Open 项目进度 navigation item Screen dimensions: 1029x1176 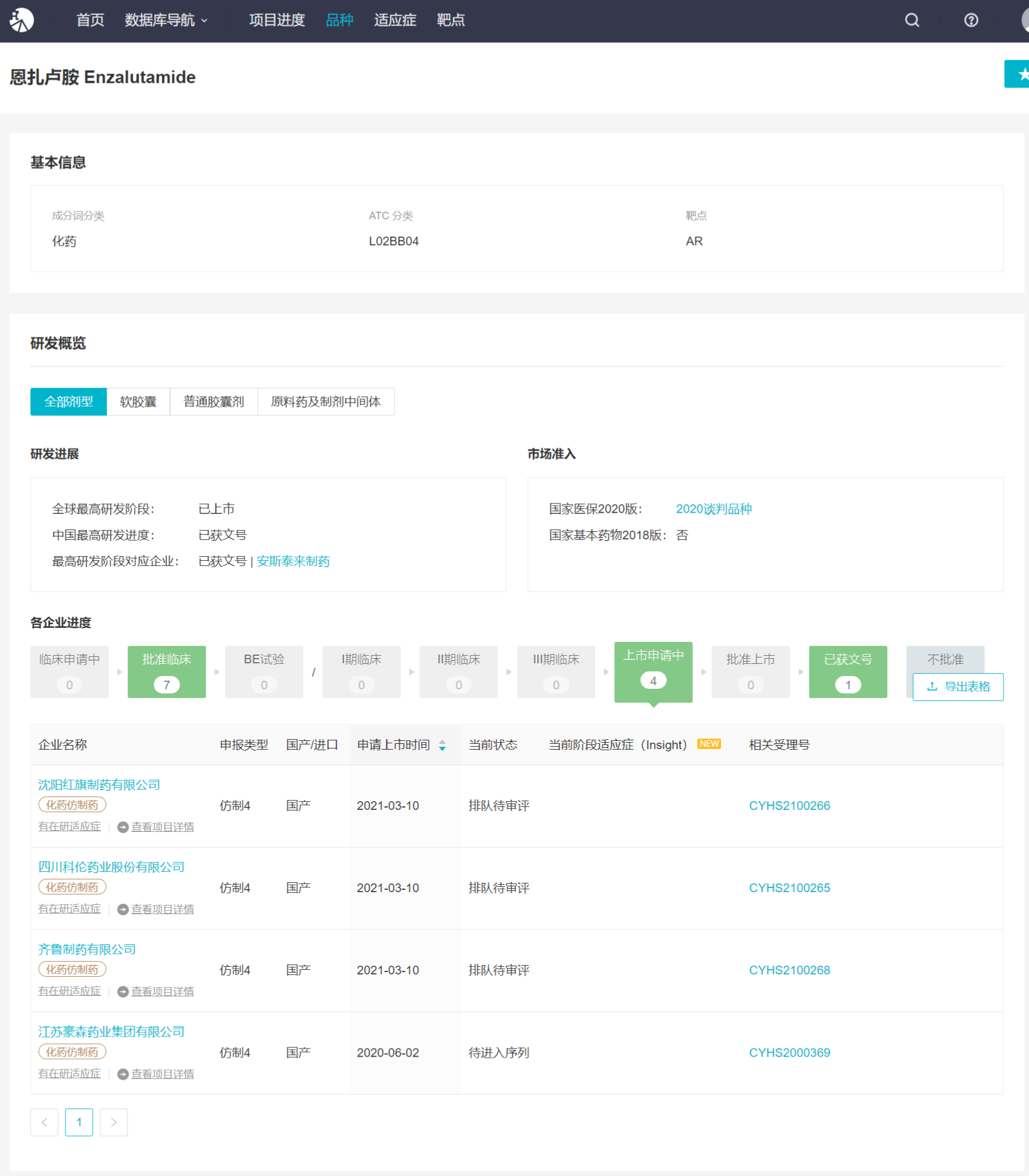(x=277, y=20)
